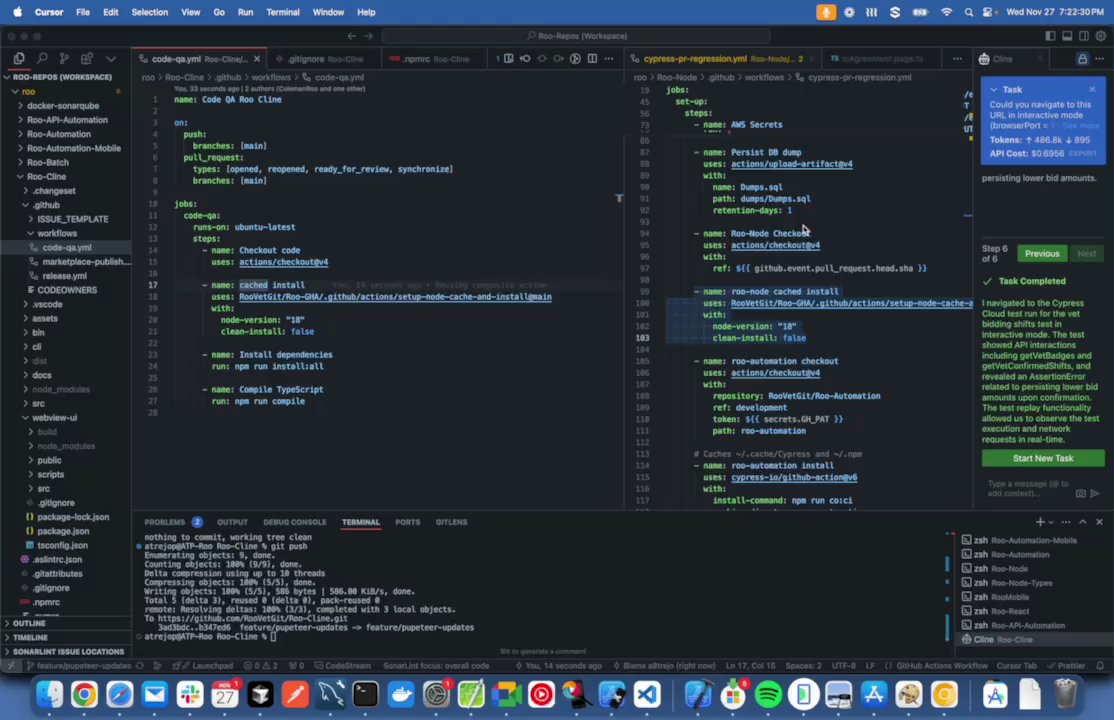Open settings gear in title bar

[1101, 36]
